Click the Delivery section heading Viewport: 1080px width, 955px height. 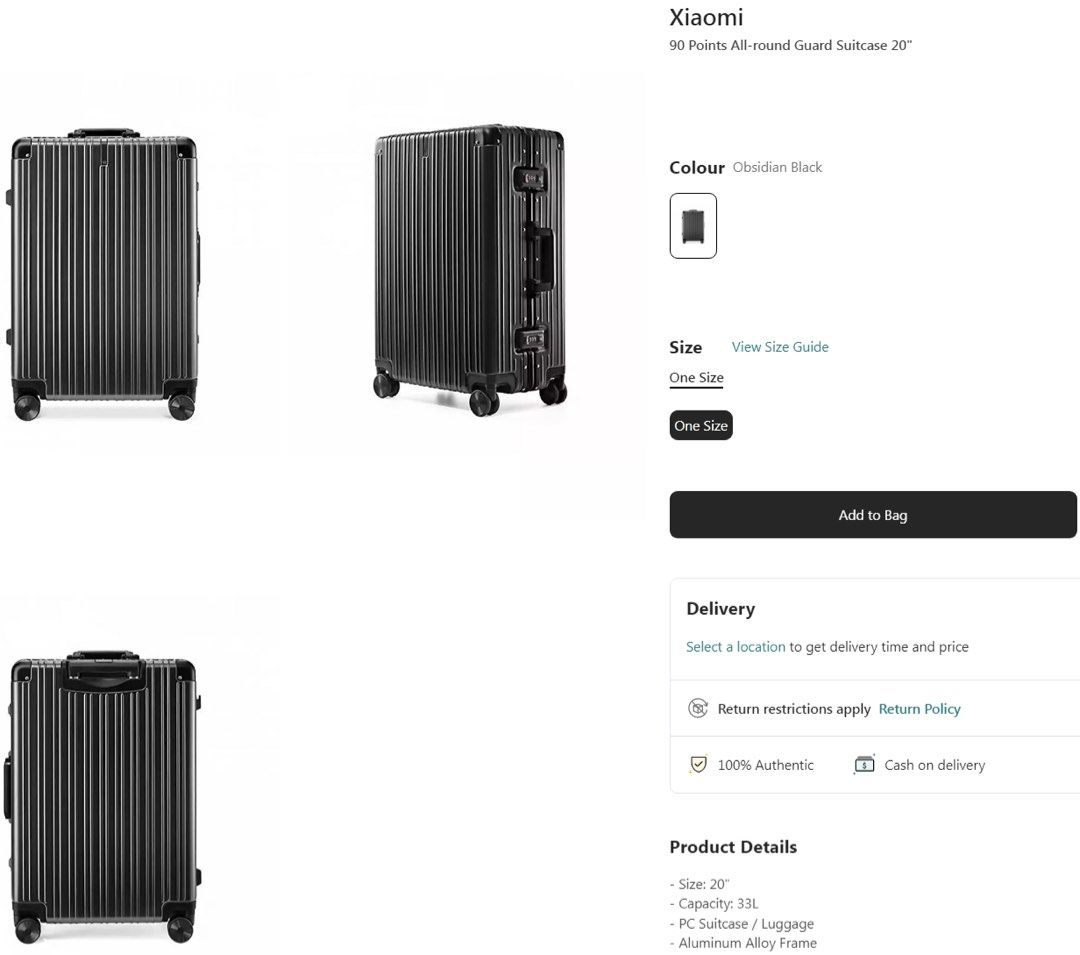click(x=721, y=608)
